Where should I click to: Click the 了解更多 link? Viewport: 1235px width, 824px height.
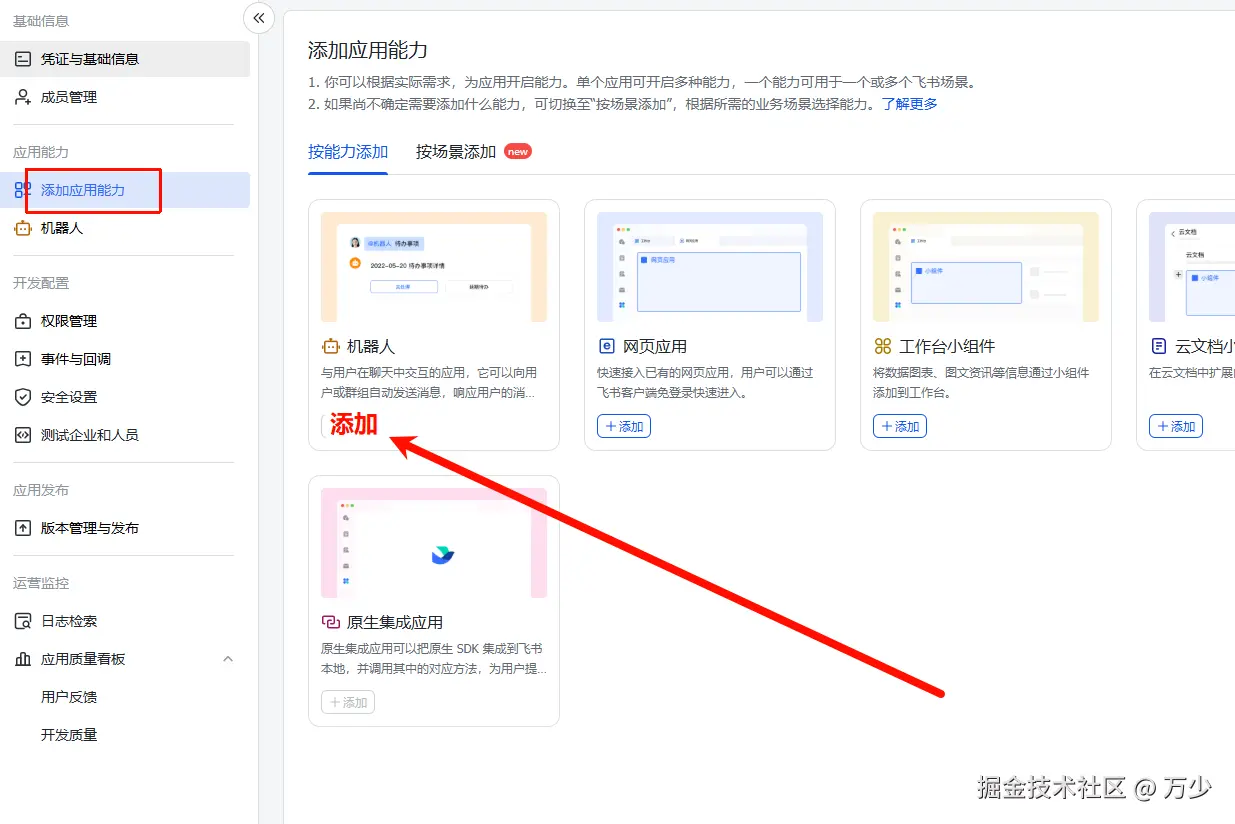pos(909,104)
